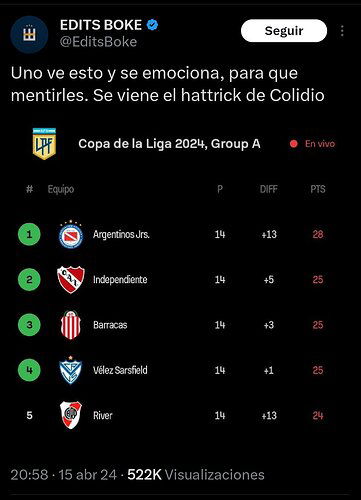Click the green position 1 badge
361x500 pixels.
(x=29, y=234)
